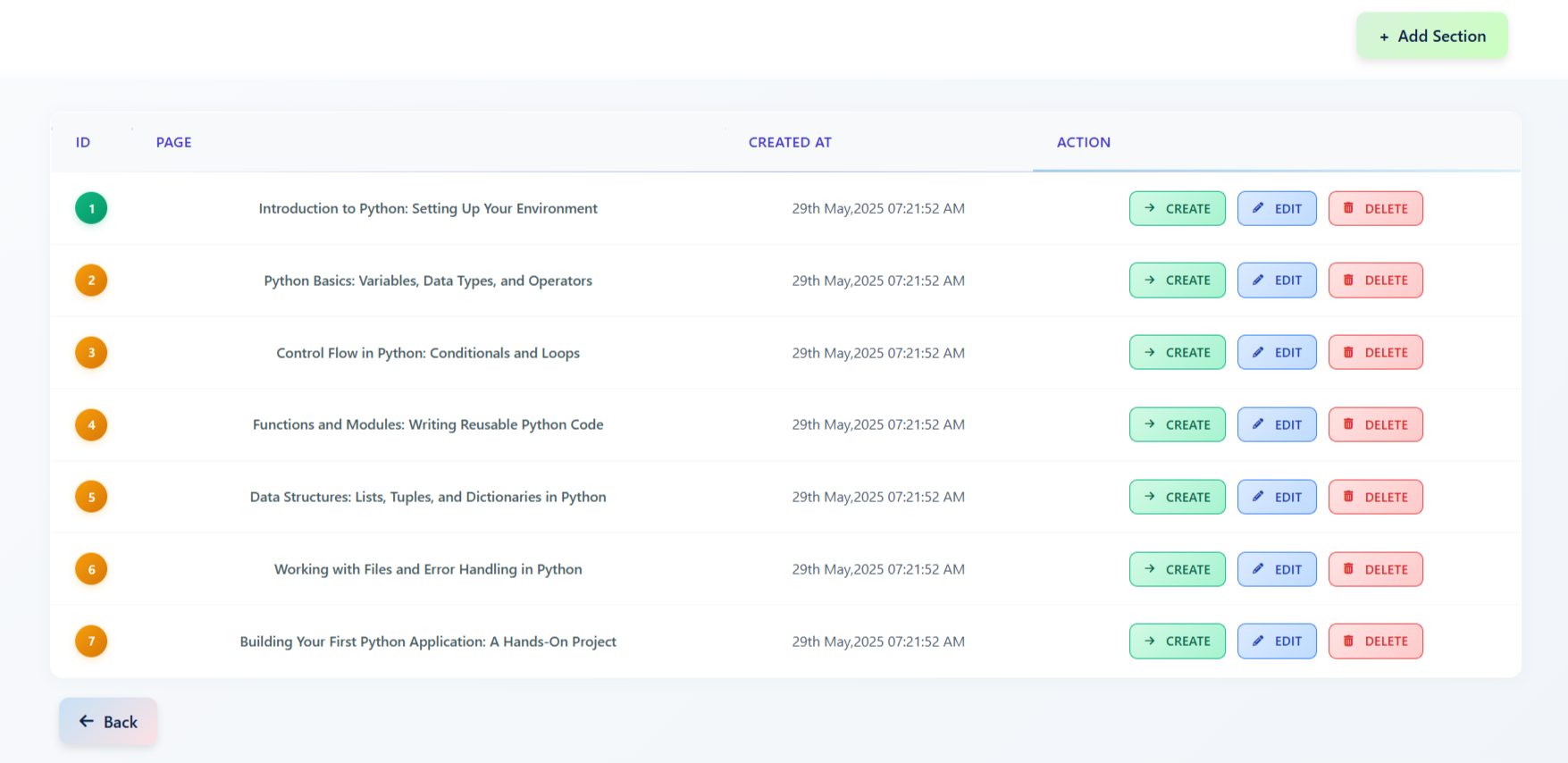This screenshot has width=1568, height=763.
Task: Click the created date in the Control Flow row
Action: (878, 353)
